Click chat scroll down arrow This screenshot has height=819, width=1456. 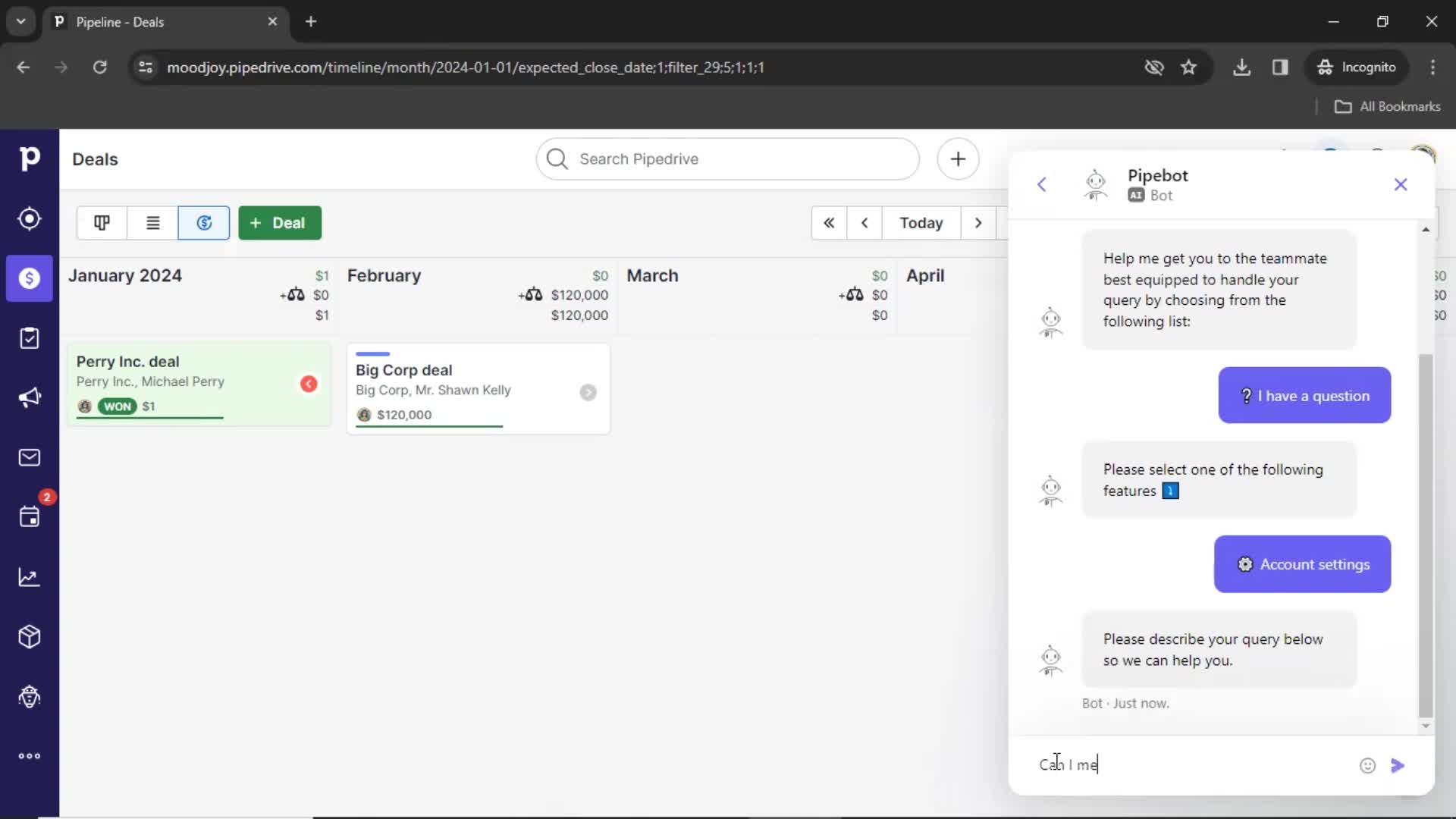coord(1426,726)
